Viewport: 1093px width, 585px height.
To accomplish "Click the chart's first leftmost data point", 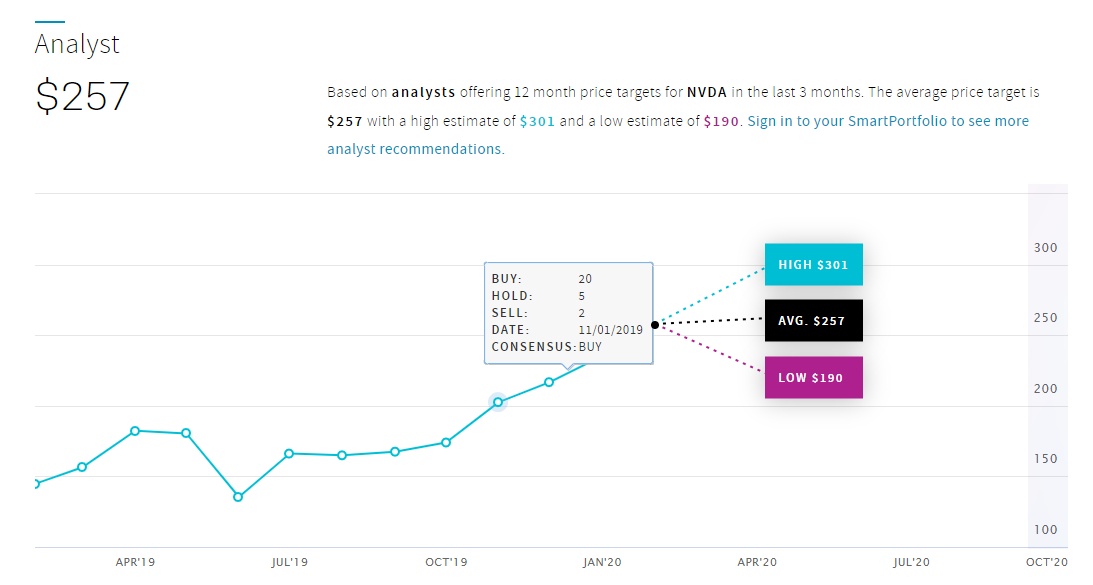I will (36, 484).
